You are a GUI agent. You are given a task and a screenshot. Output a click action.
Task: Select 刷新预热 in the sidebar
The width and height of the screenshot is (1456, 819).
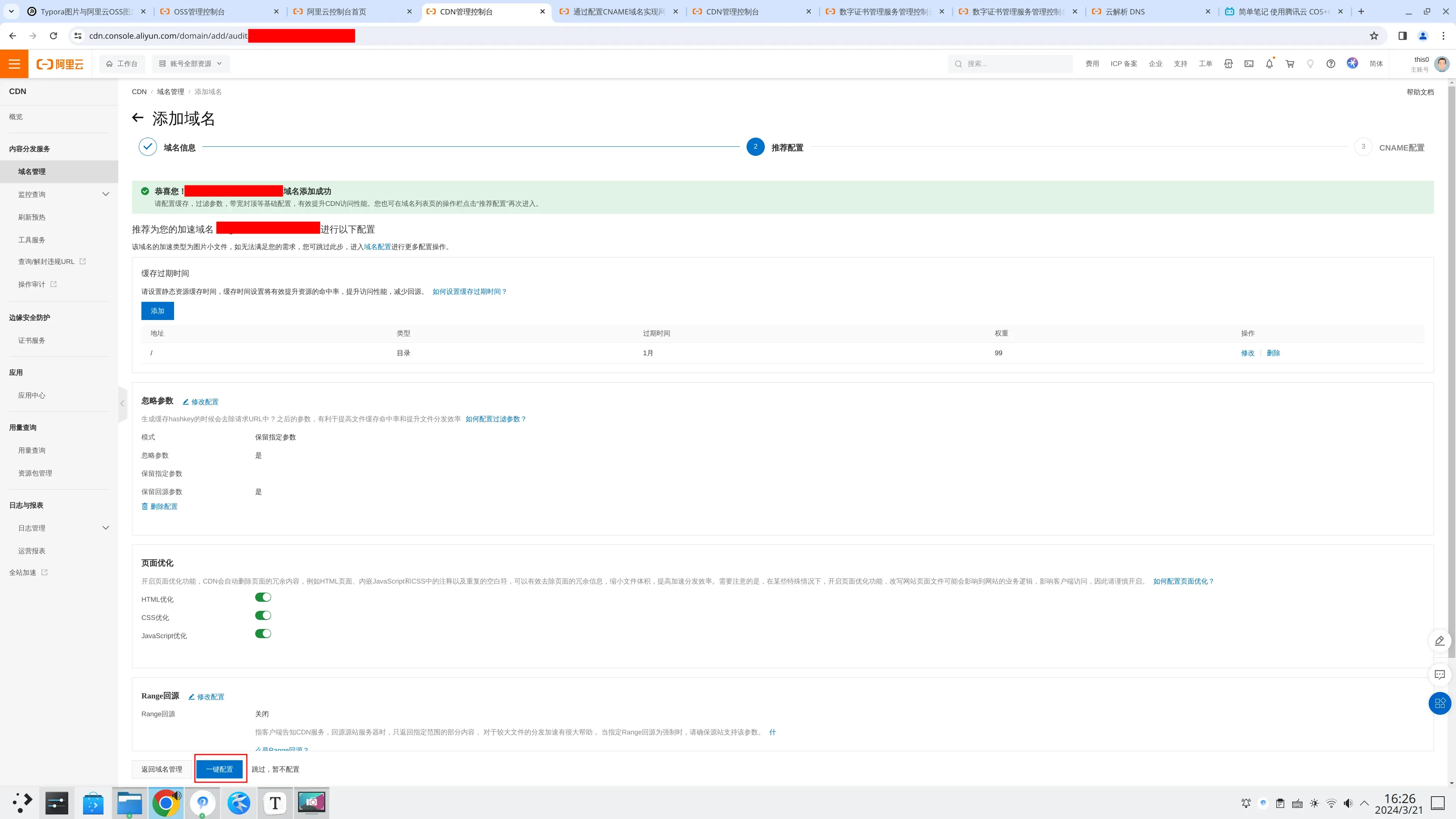(x=31, y=217)
